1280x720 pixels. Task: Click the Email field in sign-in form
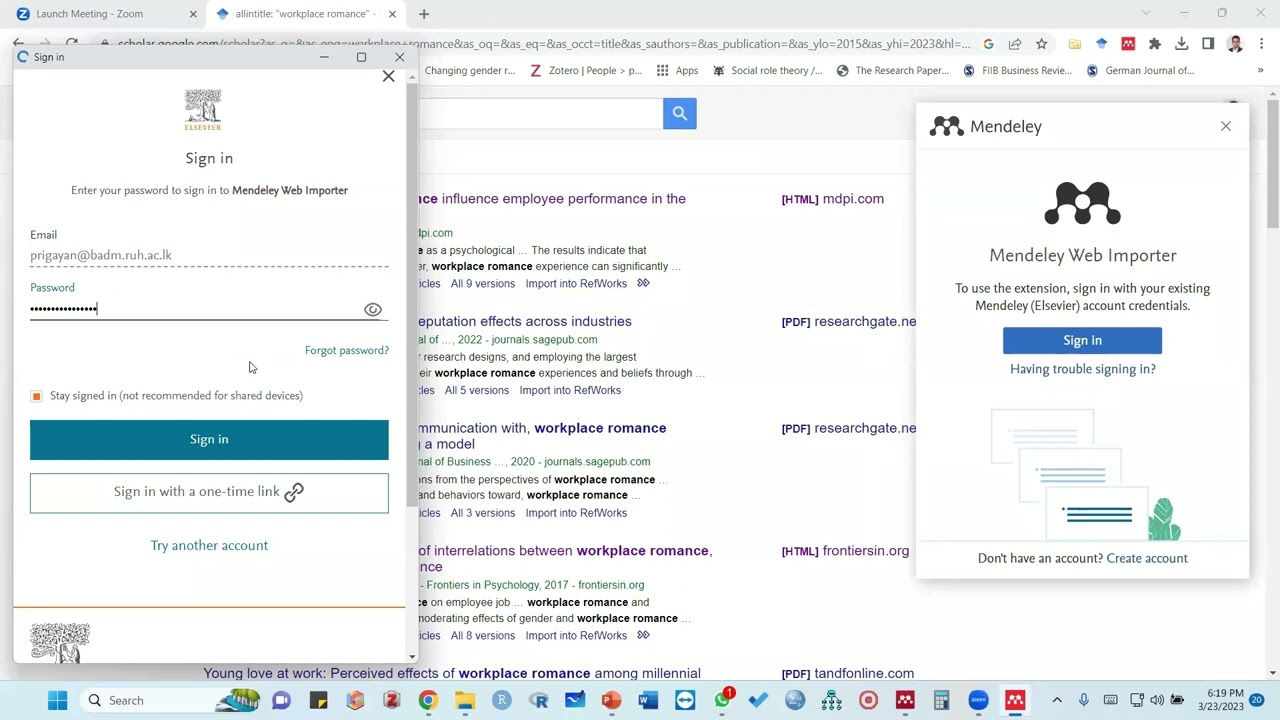pyautogui.click(x=209, y=256)
